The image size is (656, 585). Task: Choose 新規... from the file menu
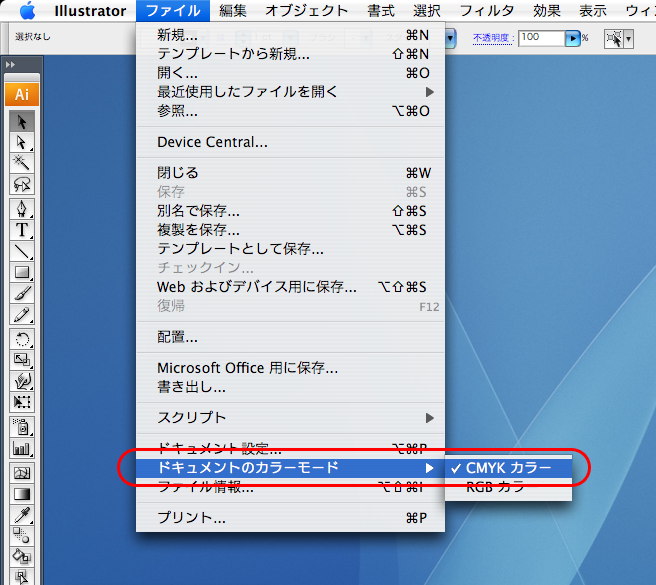pos(290,35)
